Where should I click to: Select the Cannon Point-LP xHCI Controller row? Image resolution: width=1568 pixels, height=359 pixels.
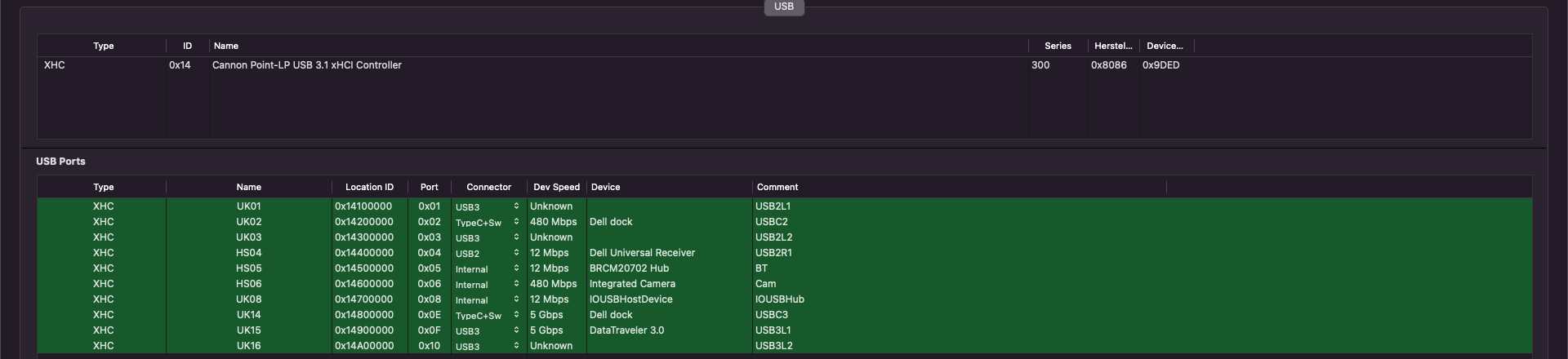[x=307, y=65]
